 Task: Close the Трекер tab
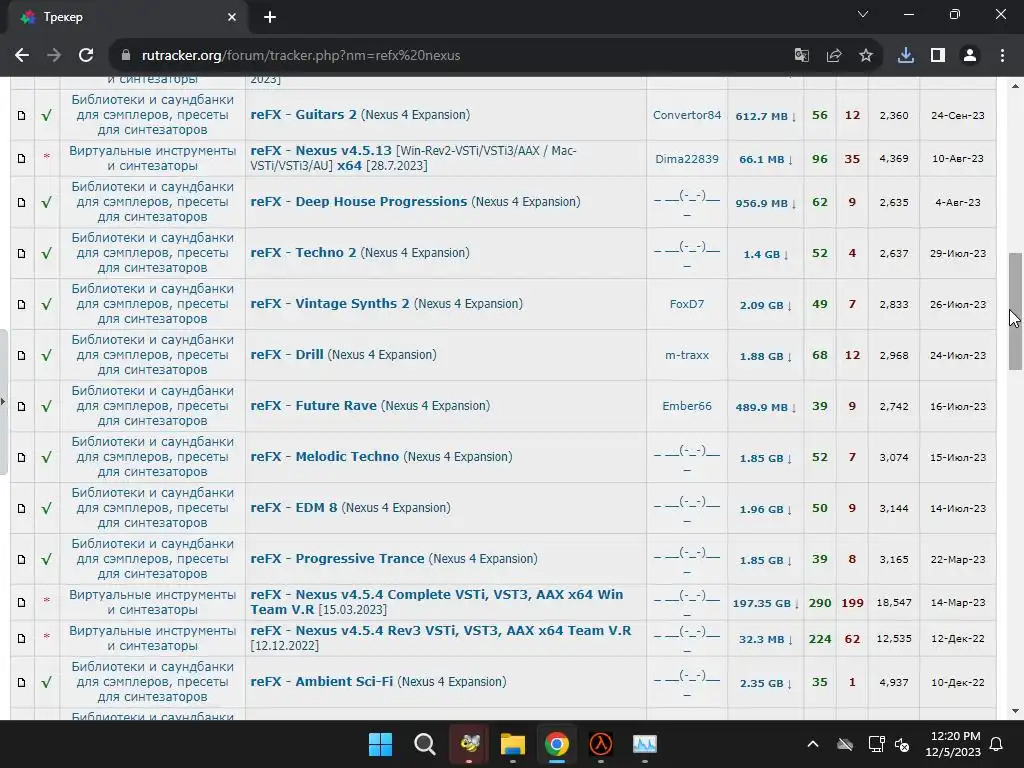[232, 17]
